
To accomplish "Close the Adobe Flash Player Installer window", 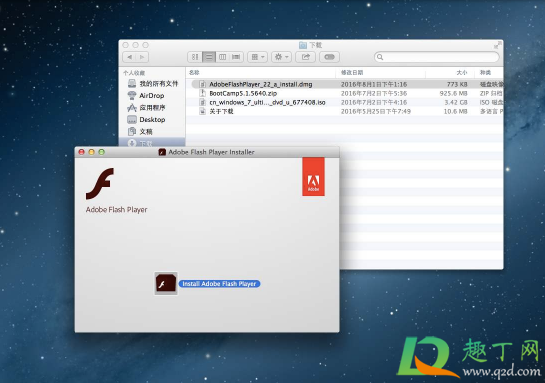I will point(82,152).
